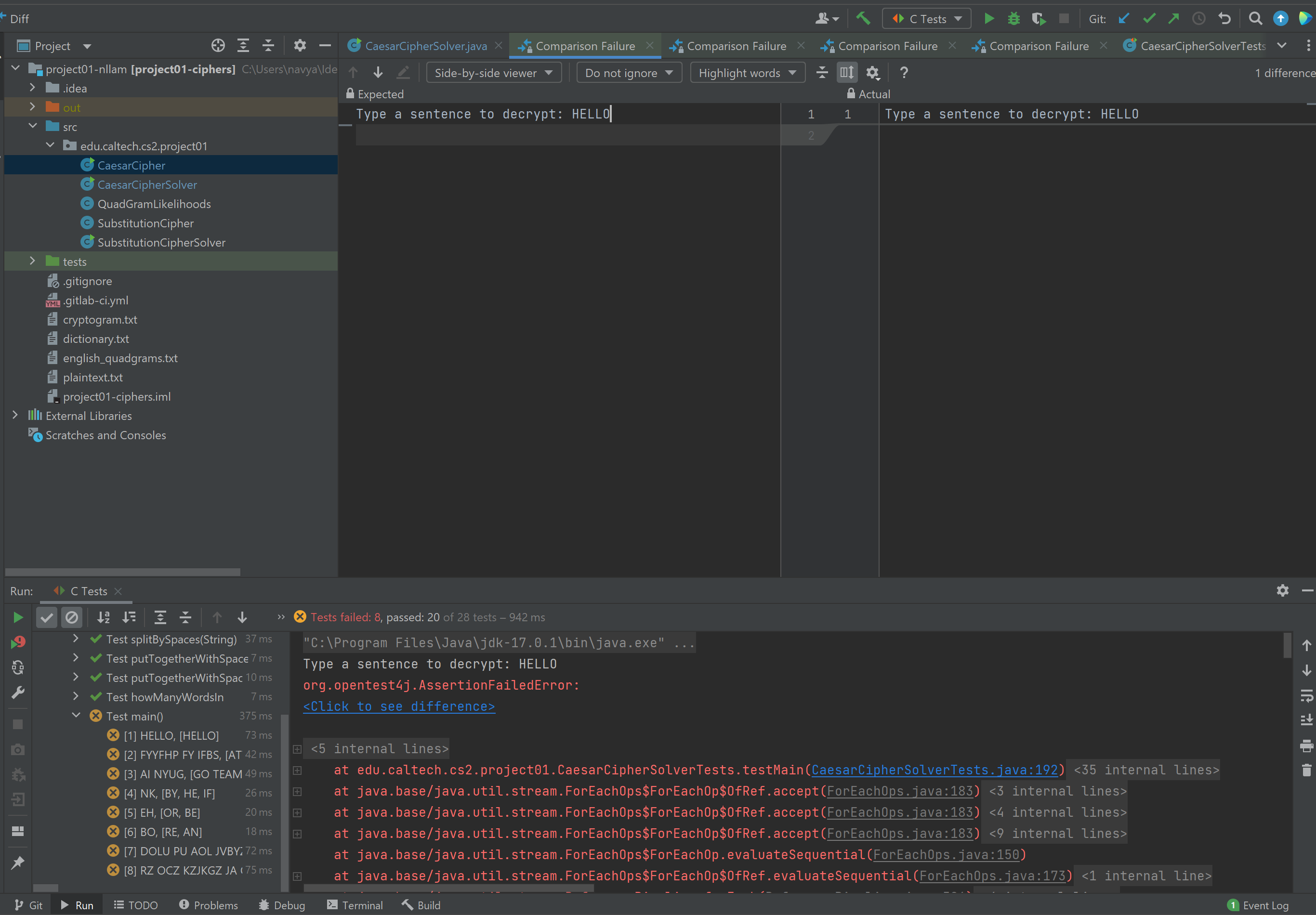
Task: Jump to next difference down arrow
Action: point(378,73)
